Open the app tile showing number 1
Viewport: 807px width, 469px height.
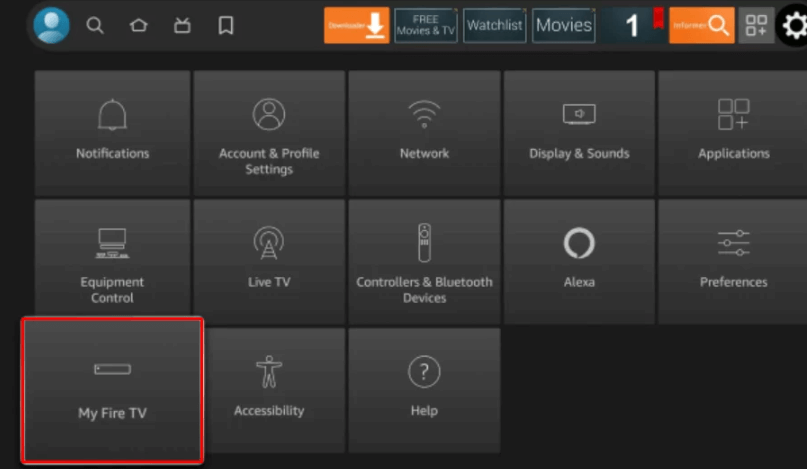[x=633, y=25]
